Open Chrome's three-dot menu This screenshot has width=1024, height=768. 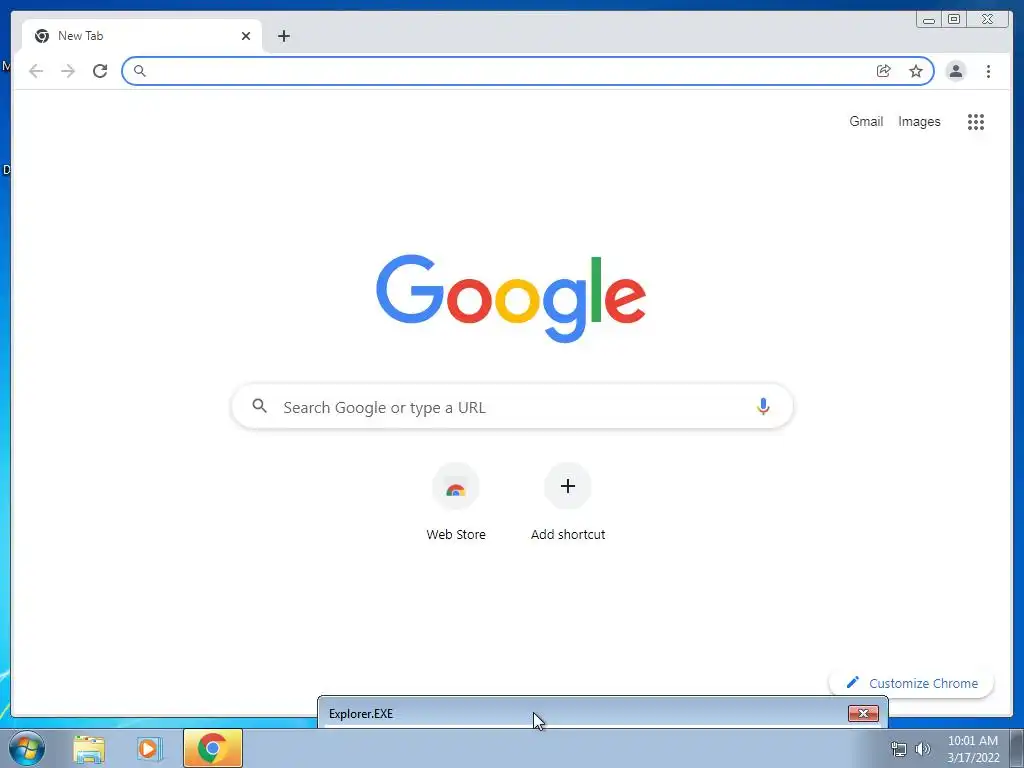(x=988, y=71)
